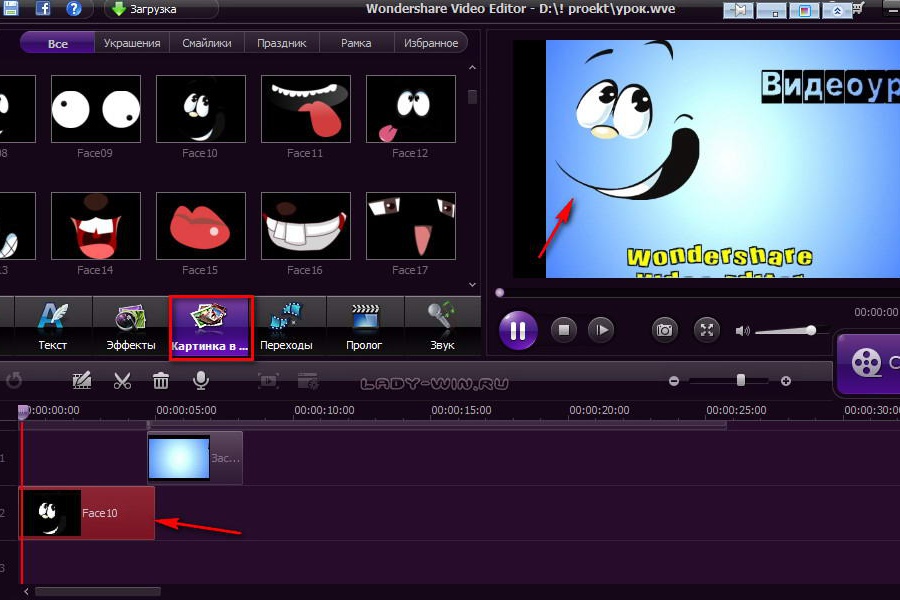Click the film reel create button
This screenshot has width=900, height=600.
click(x=866, y=363)
